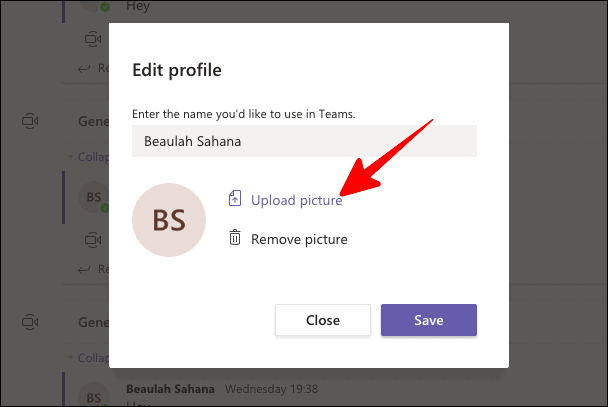Focus the Beaulah Sahana name field
Viewport: 608px width, 407px height.
pos(304,141)
